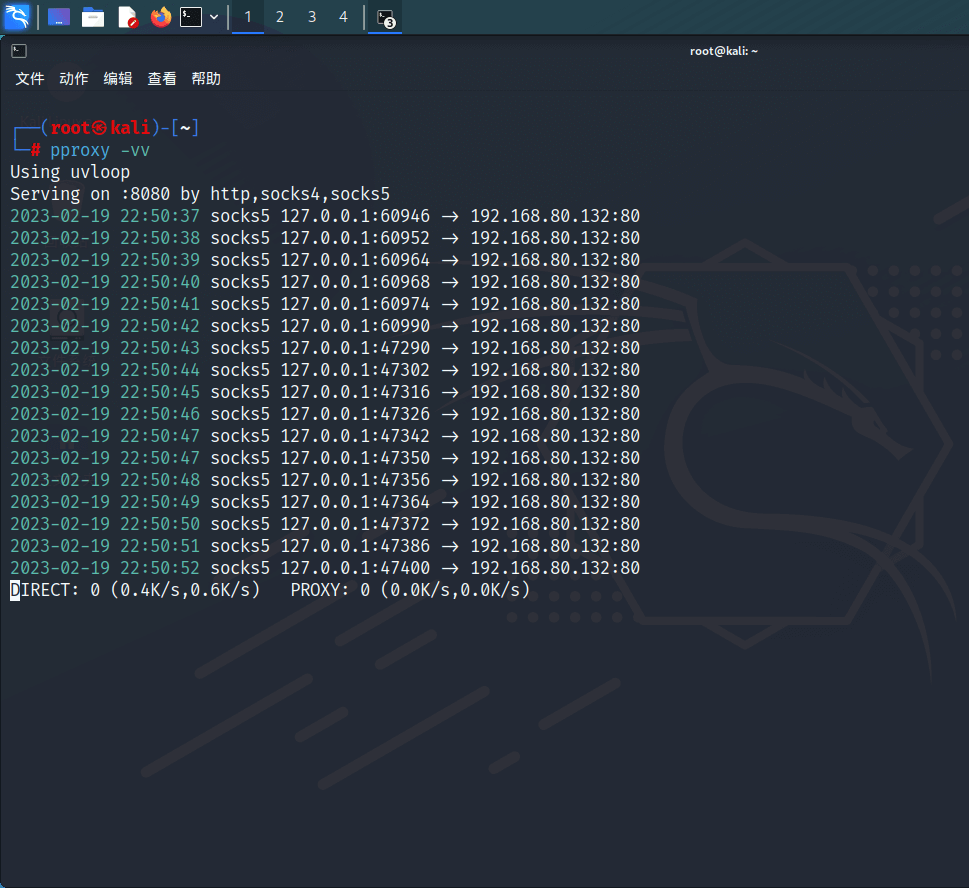Viewport: 969px width, 888px height.
Task: Click the terminal cursor at DIRECT line
Action: pos(15,590)
